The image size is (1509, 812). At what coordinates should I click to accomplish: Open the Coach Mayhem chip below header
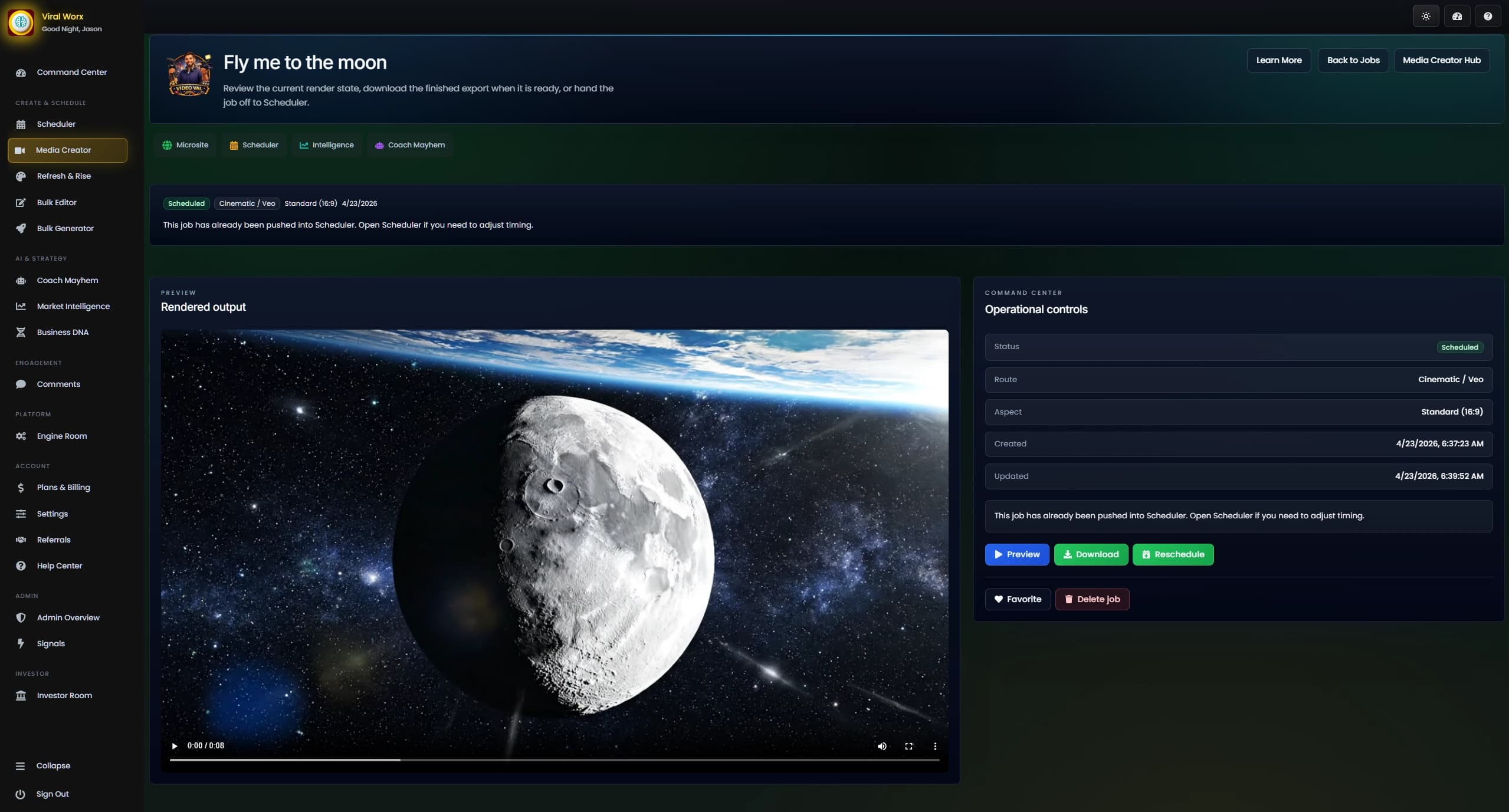pos(410,145)
